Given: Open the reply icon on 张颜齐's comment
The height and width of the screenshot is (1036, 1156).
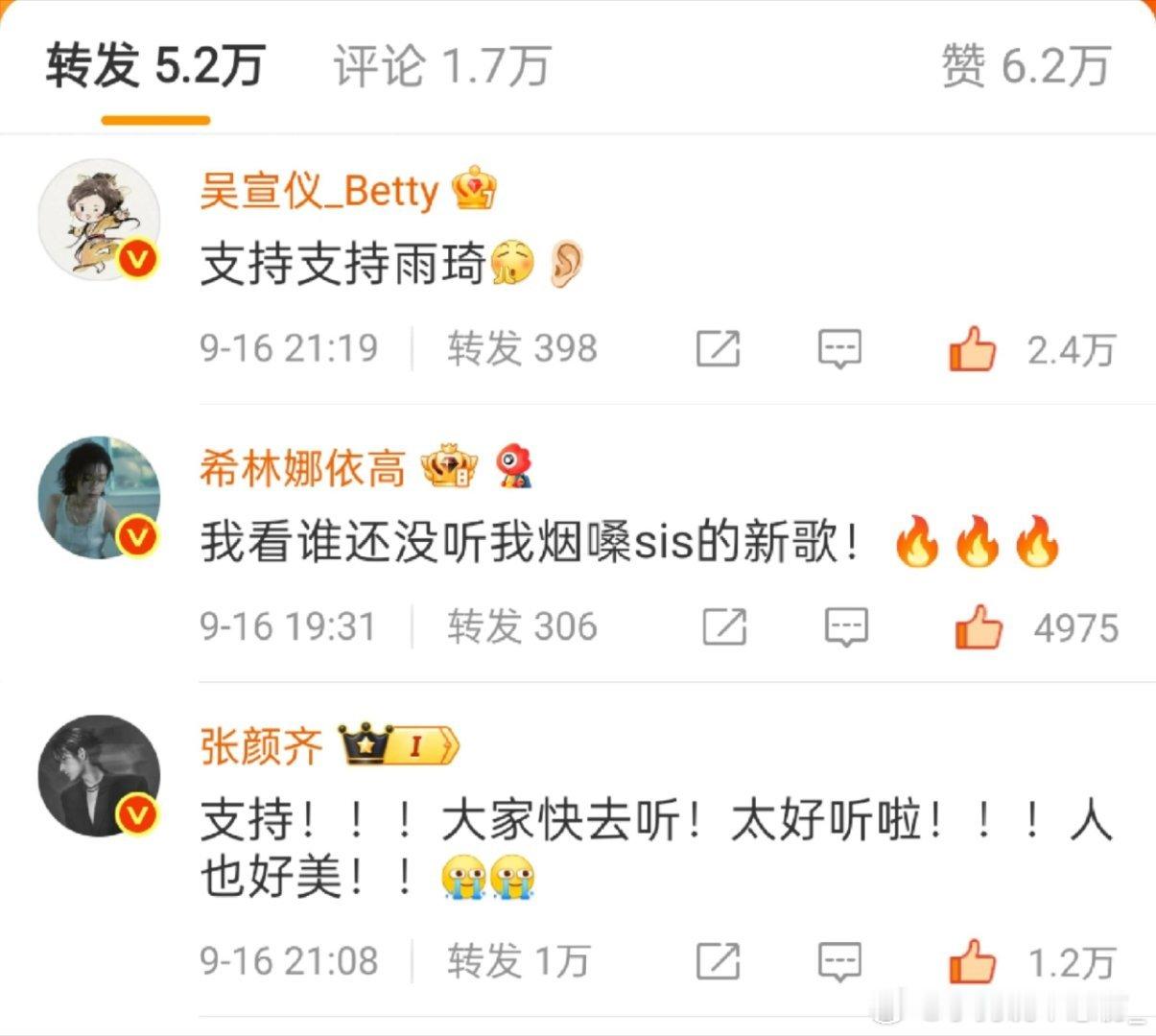Looking at the screenshot, I should pos(839,962).
